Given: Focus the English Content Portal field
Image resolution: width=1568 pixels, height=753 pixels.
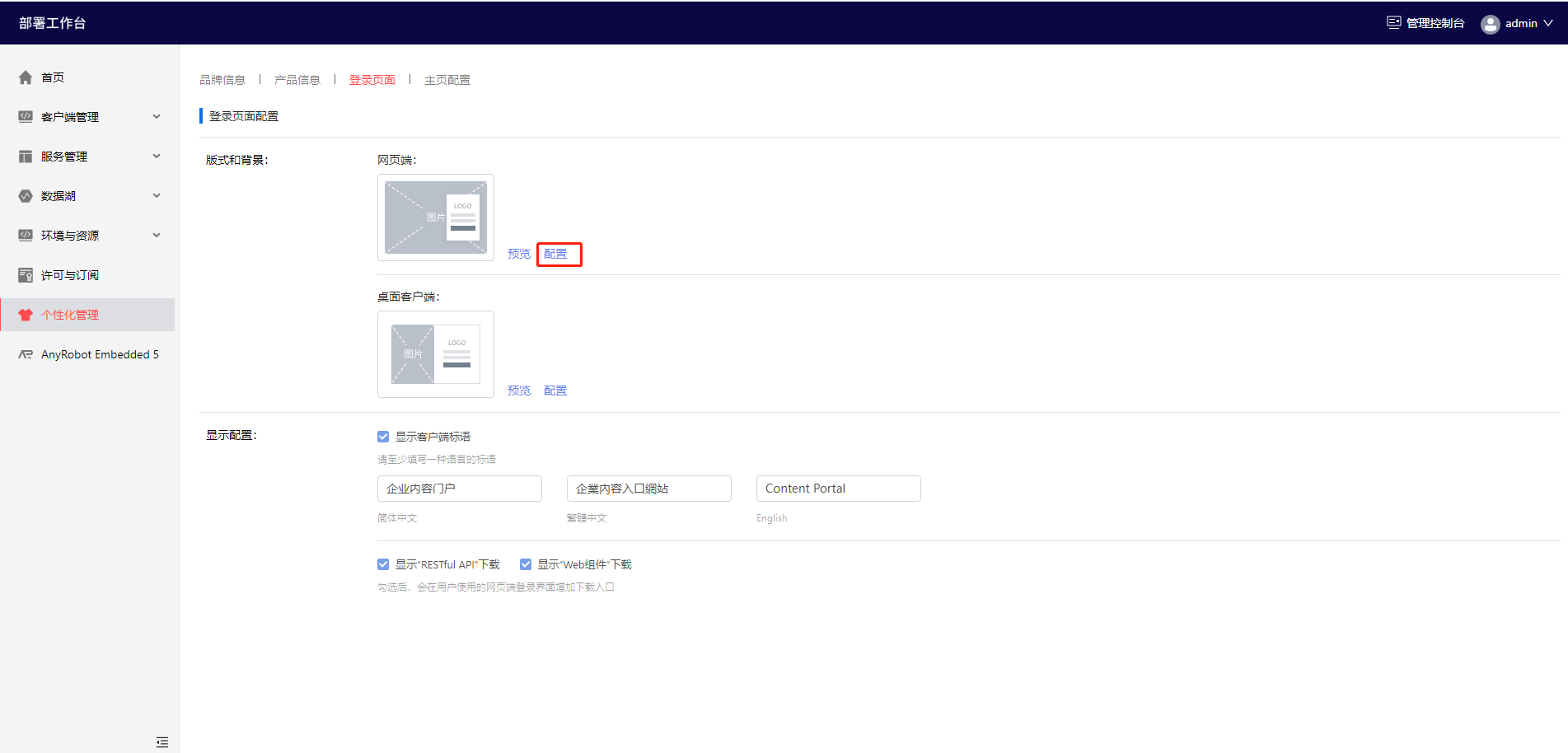Looking at the screenshot, I should [839, 489].
